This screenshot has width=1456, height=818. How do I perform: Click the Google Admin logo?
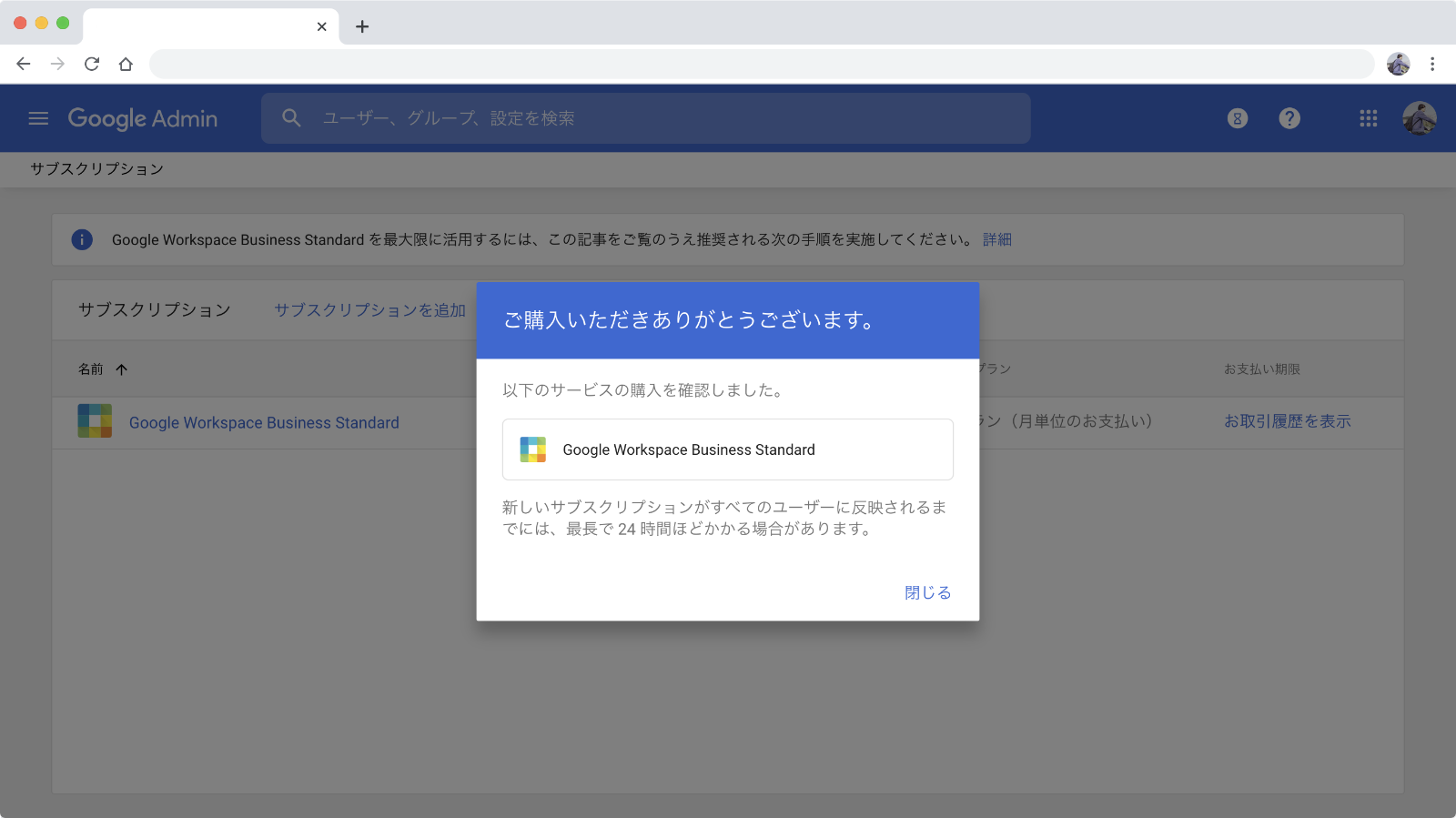pyautogui.click(x=143, y=118)
